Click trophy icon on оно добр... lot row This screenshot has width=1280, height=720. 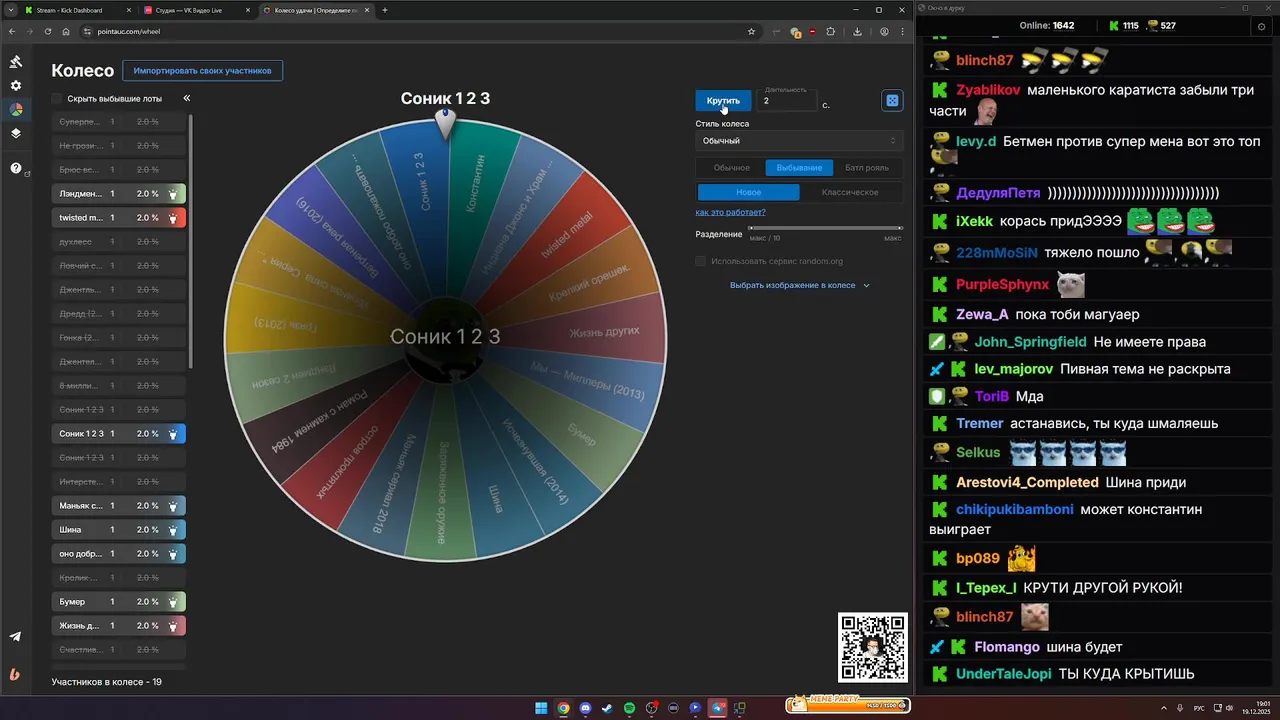pos(173,554)
